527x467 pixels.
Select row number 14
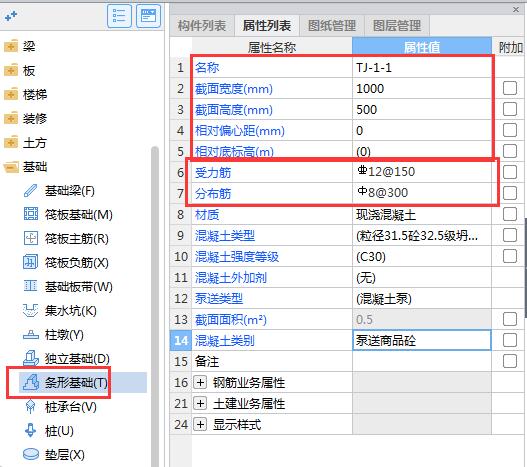(181, 340)
